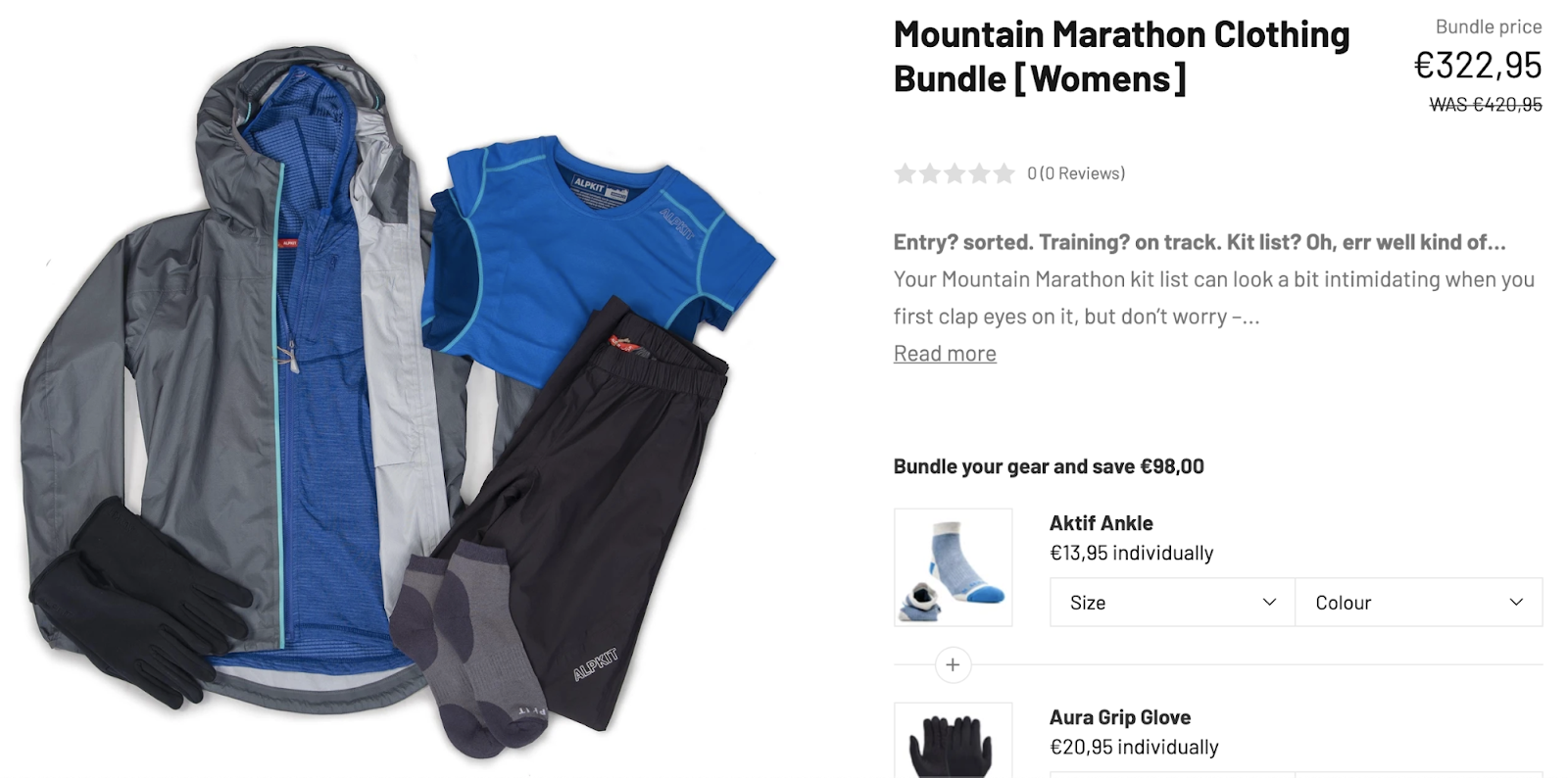Click the Read more link
This screenshot has width=1568, height=778.
point(945,354)
